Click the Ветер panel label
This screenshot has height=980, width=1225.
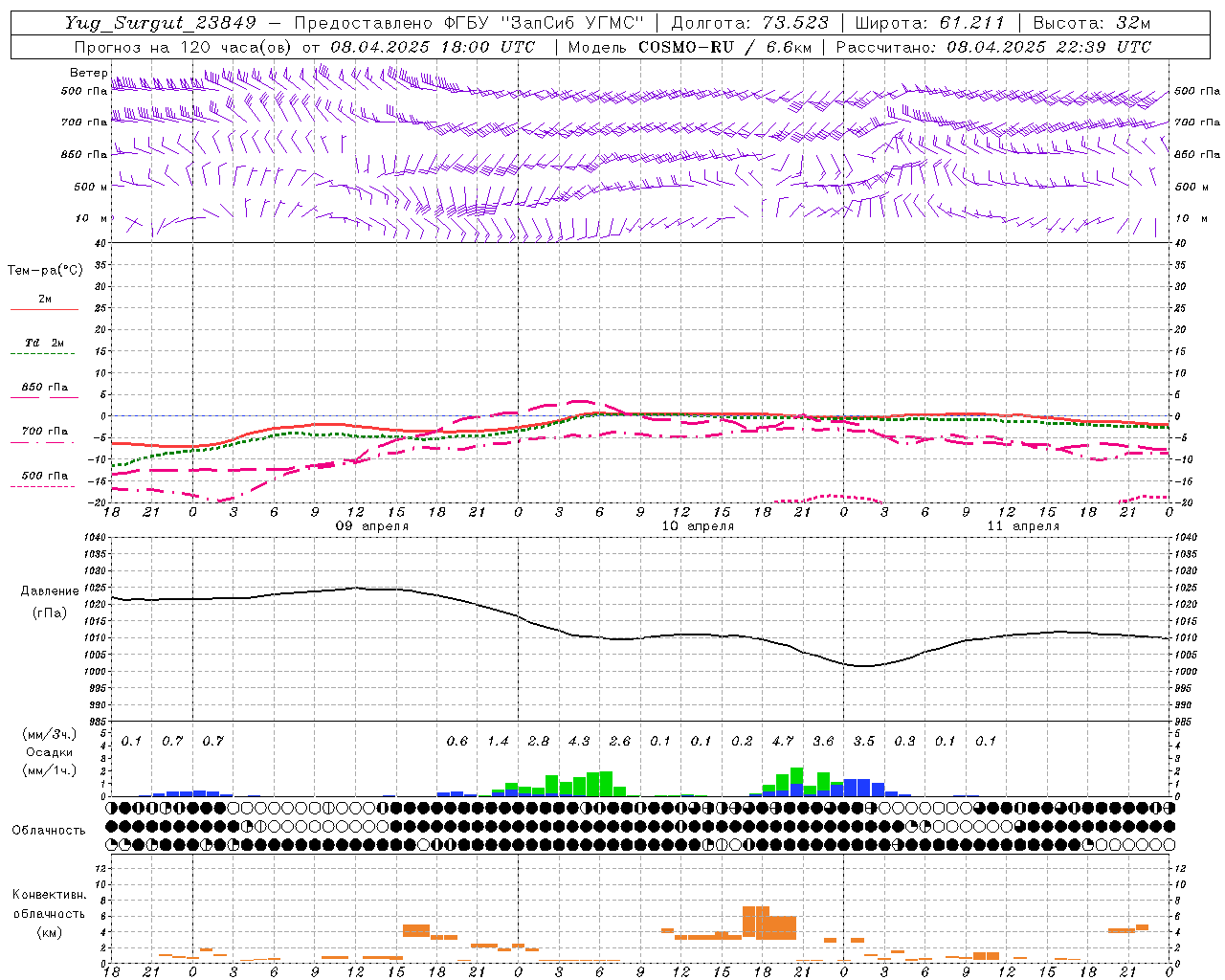[x=89, y=73]
